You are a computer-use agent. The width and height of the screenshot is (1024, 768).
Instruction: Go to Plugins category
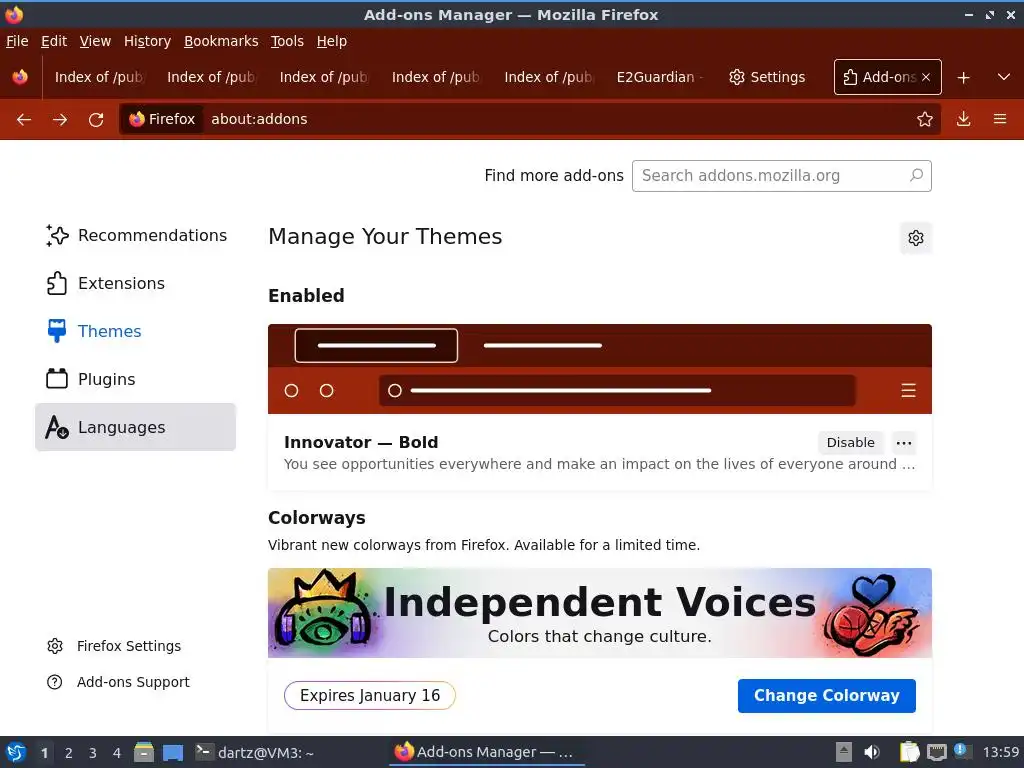tap(136, 379)
